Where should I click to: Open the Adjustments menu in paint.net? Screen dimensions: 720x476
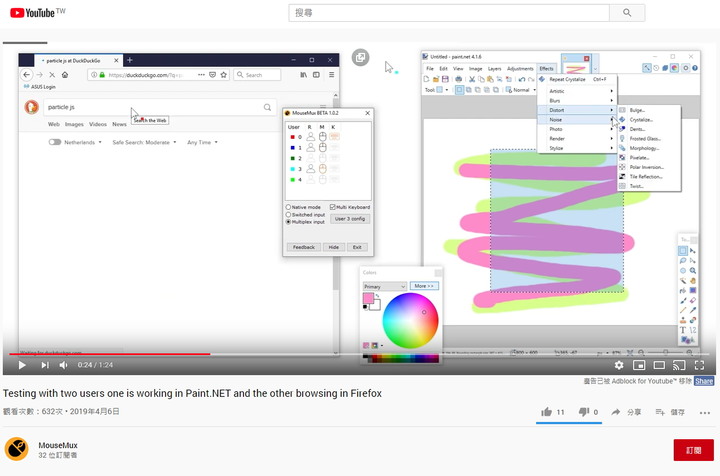[x=520, y=68]
